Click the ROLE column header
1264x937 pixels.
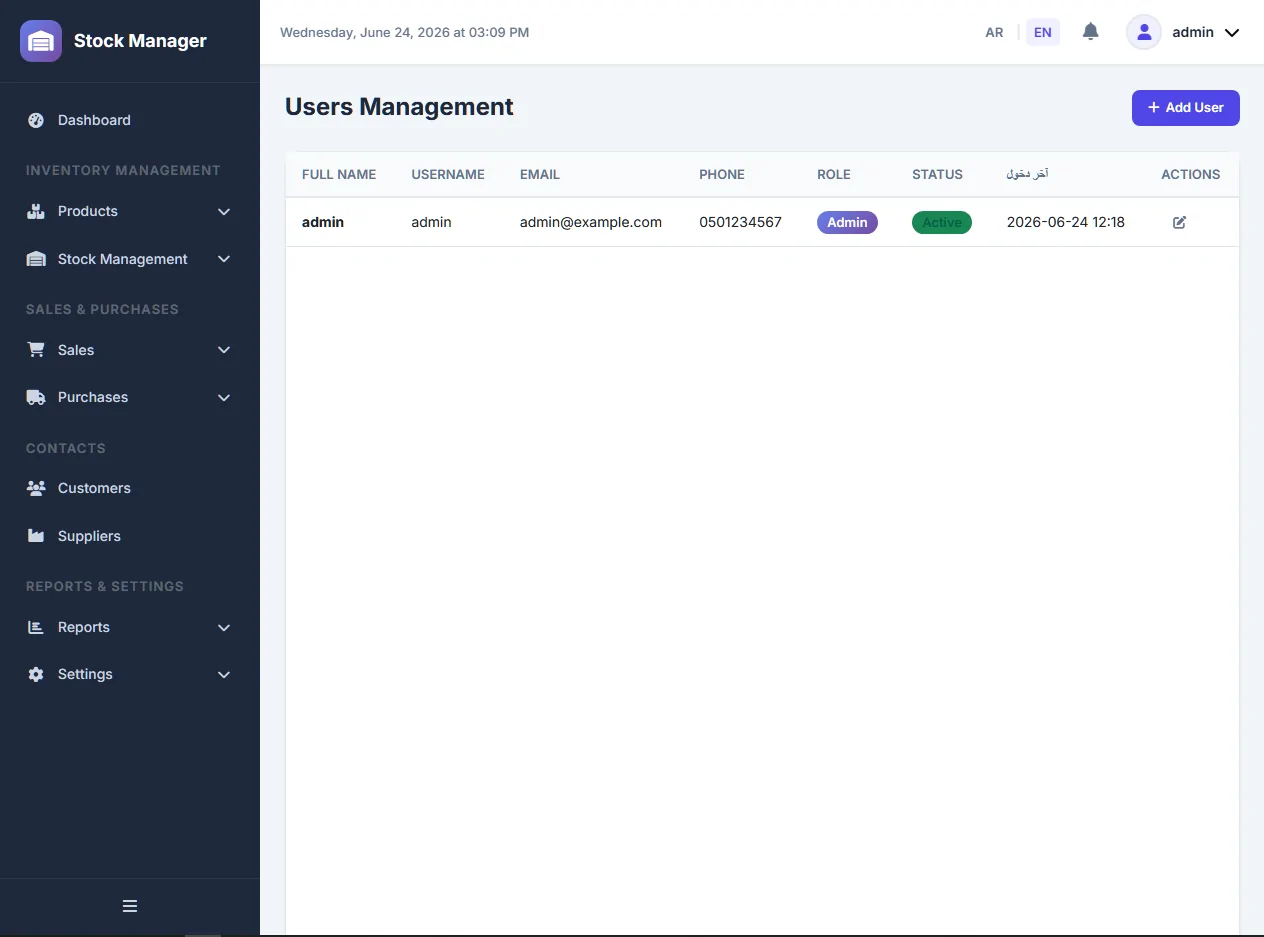(834, 174)
